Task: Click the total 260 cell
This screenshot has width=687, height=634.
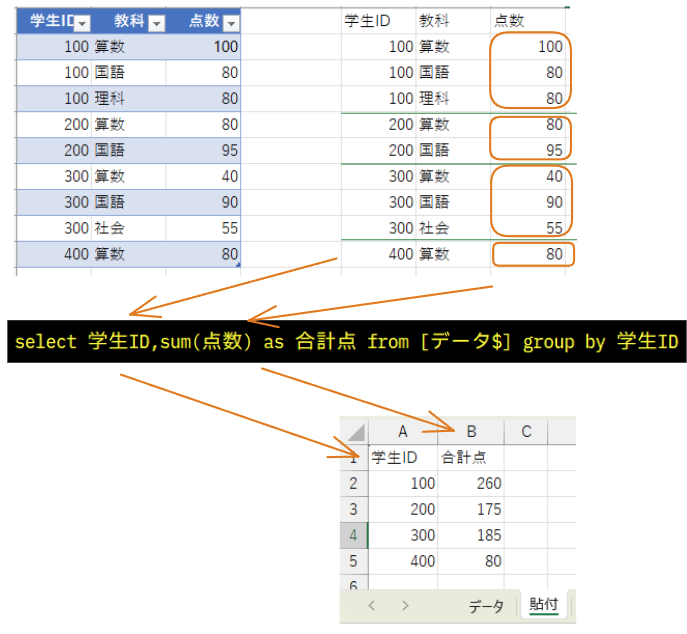Action: (471, 484)
